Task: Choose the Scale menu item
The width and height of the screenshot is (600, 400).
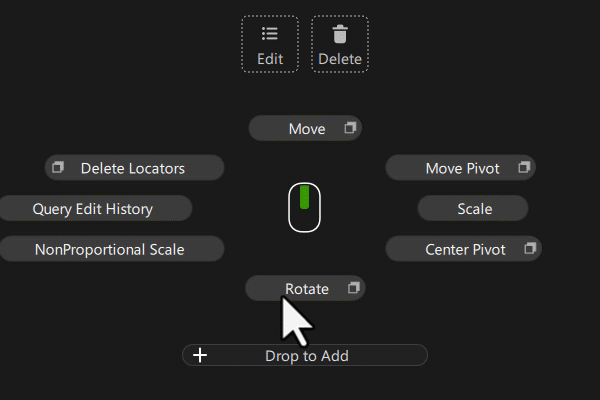Action: pos(474,208)
